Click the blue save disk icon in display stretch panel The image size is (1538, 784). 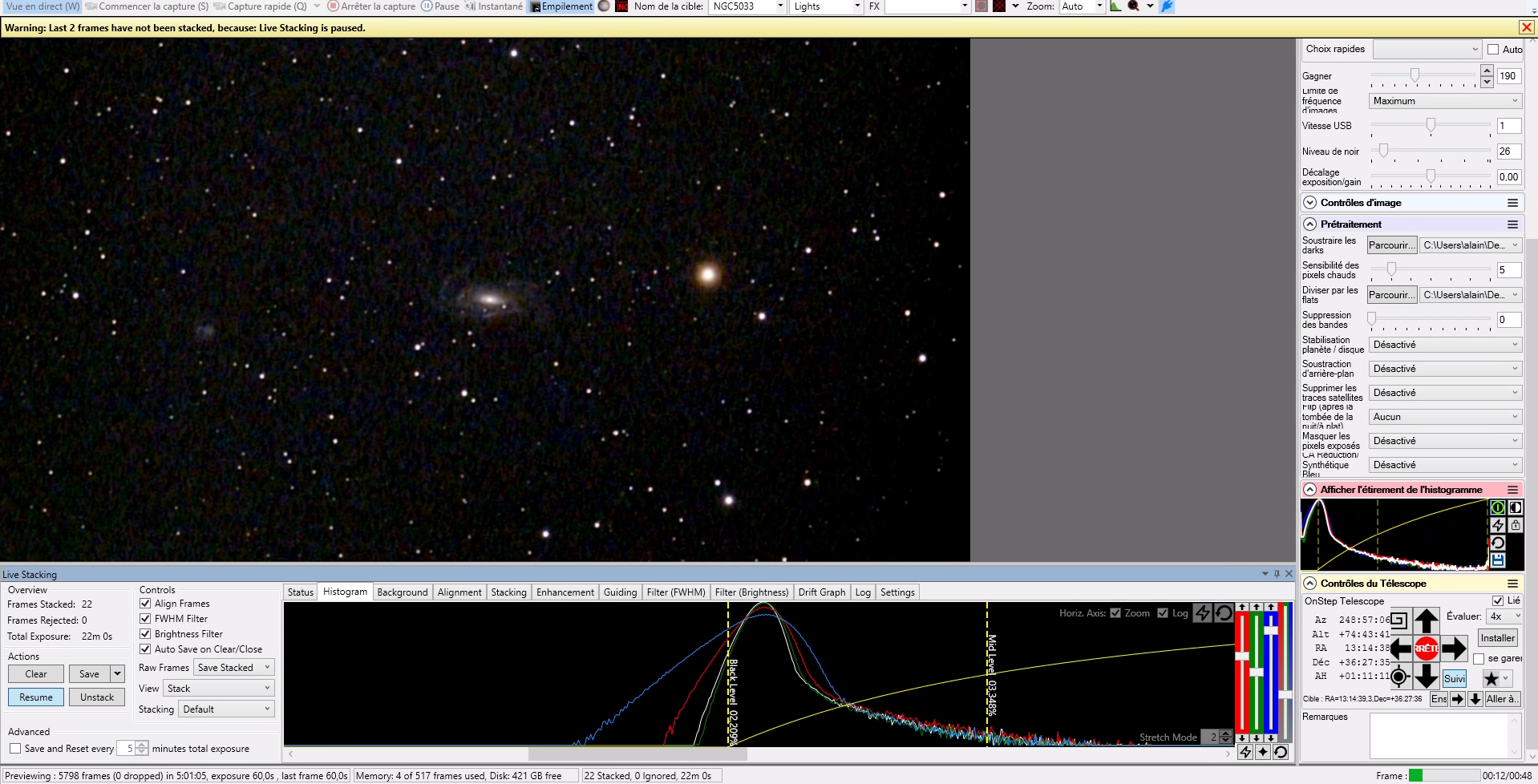click(1497, 560)
